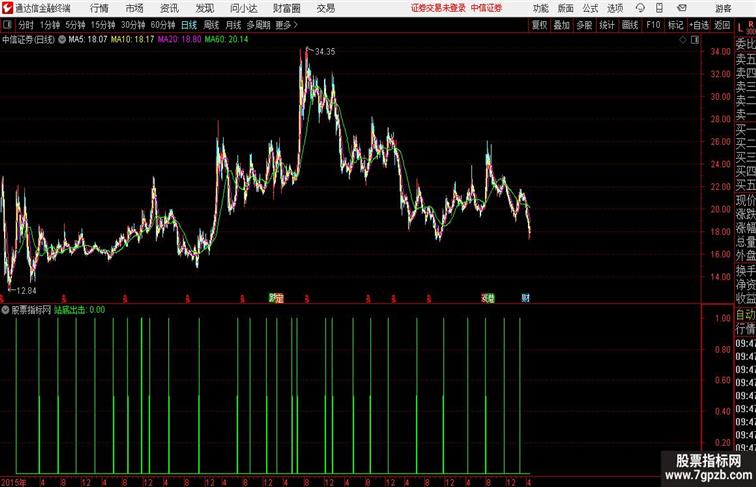
Task: Click the 画线 draw line toolbar button
Action: tap(630, 25)
